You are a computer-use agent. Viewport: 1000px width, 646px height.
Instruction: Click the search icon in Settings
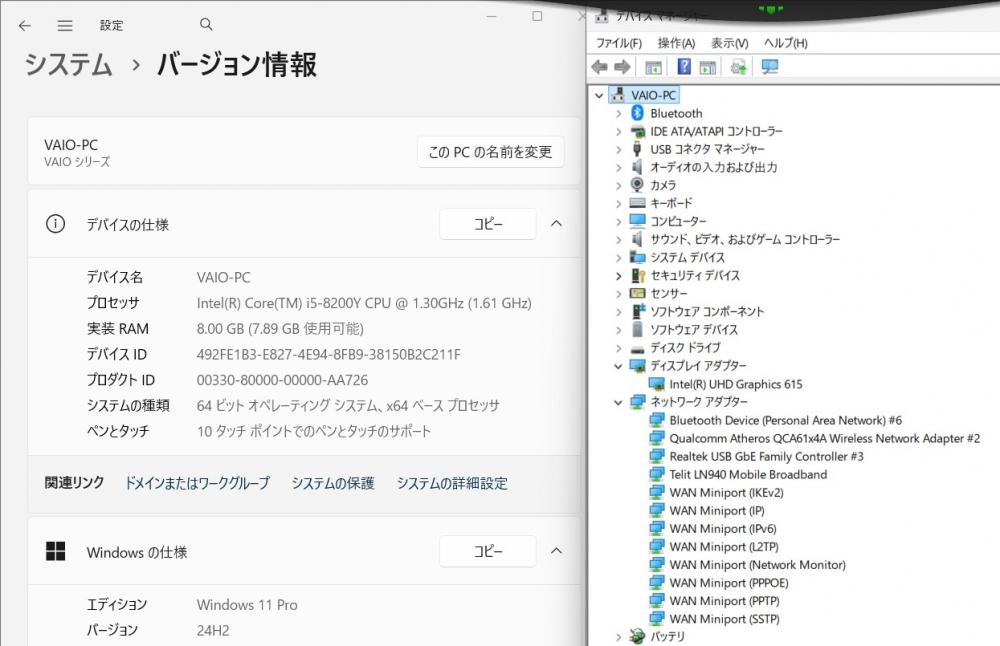pos(206,25)
